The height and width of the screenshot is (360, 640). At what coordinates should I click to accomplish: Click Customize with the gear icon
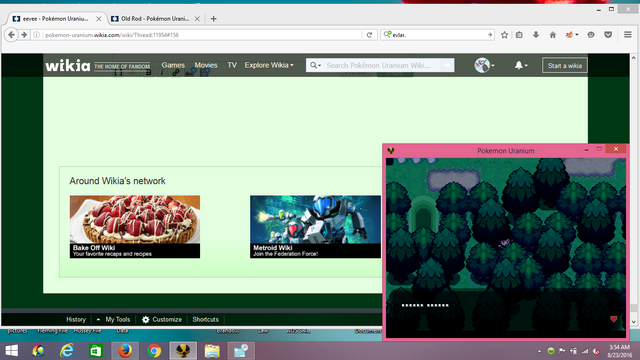[x=162, y=320]
